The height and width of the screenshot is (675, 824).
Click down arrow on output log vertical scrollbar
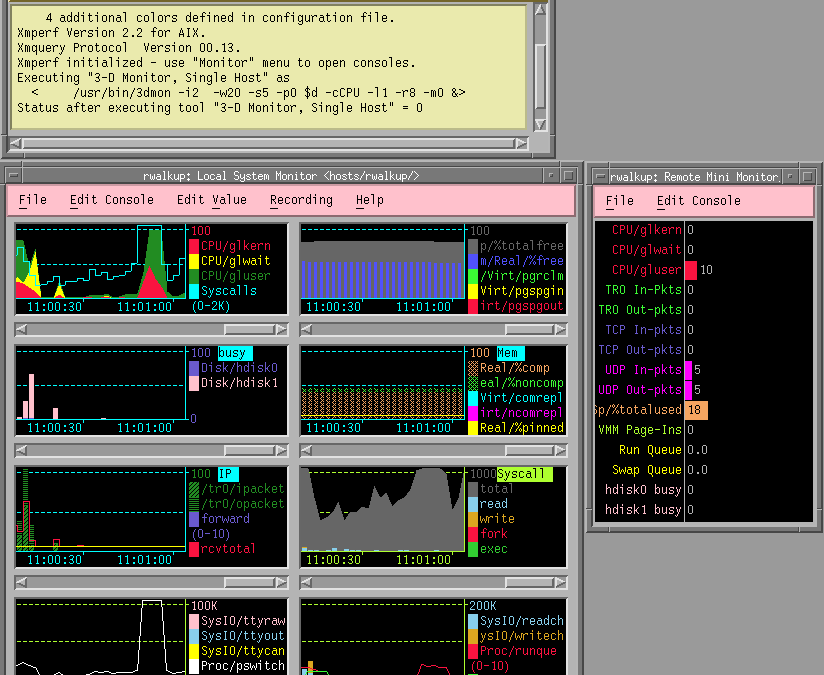541,124
